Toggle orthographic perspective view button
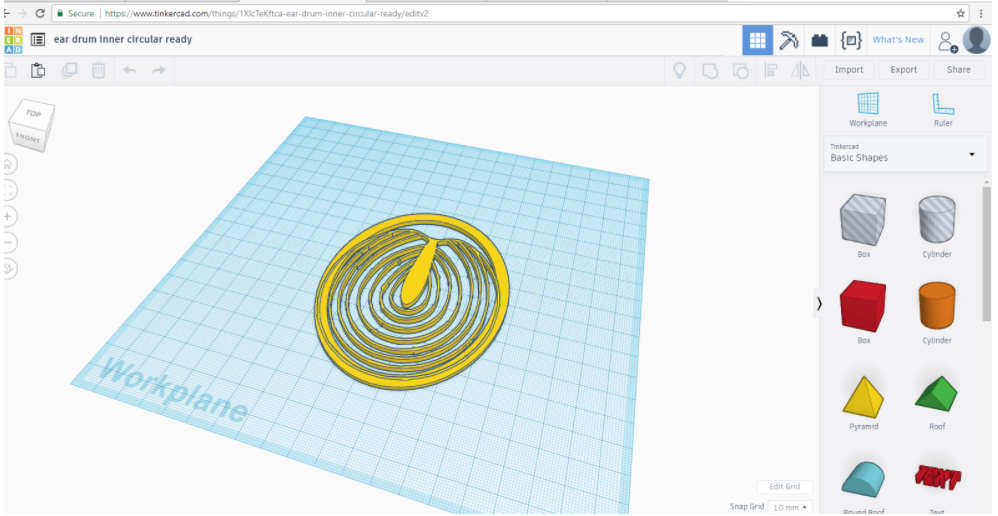The width and height of the screenshot is (998, 516). pyautogui.click(x=9, y=269)
